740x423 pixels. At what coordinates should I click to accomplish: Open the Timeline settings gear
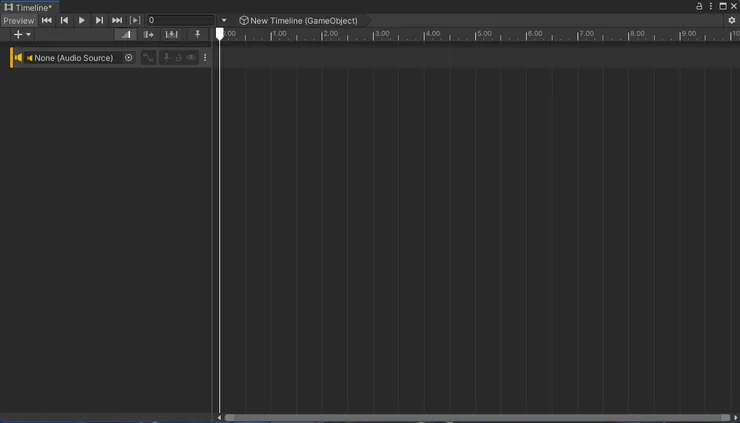point(732,20)
